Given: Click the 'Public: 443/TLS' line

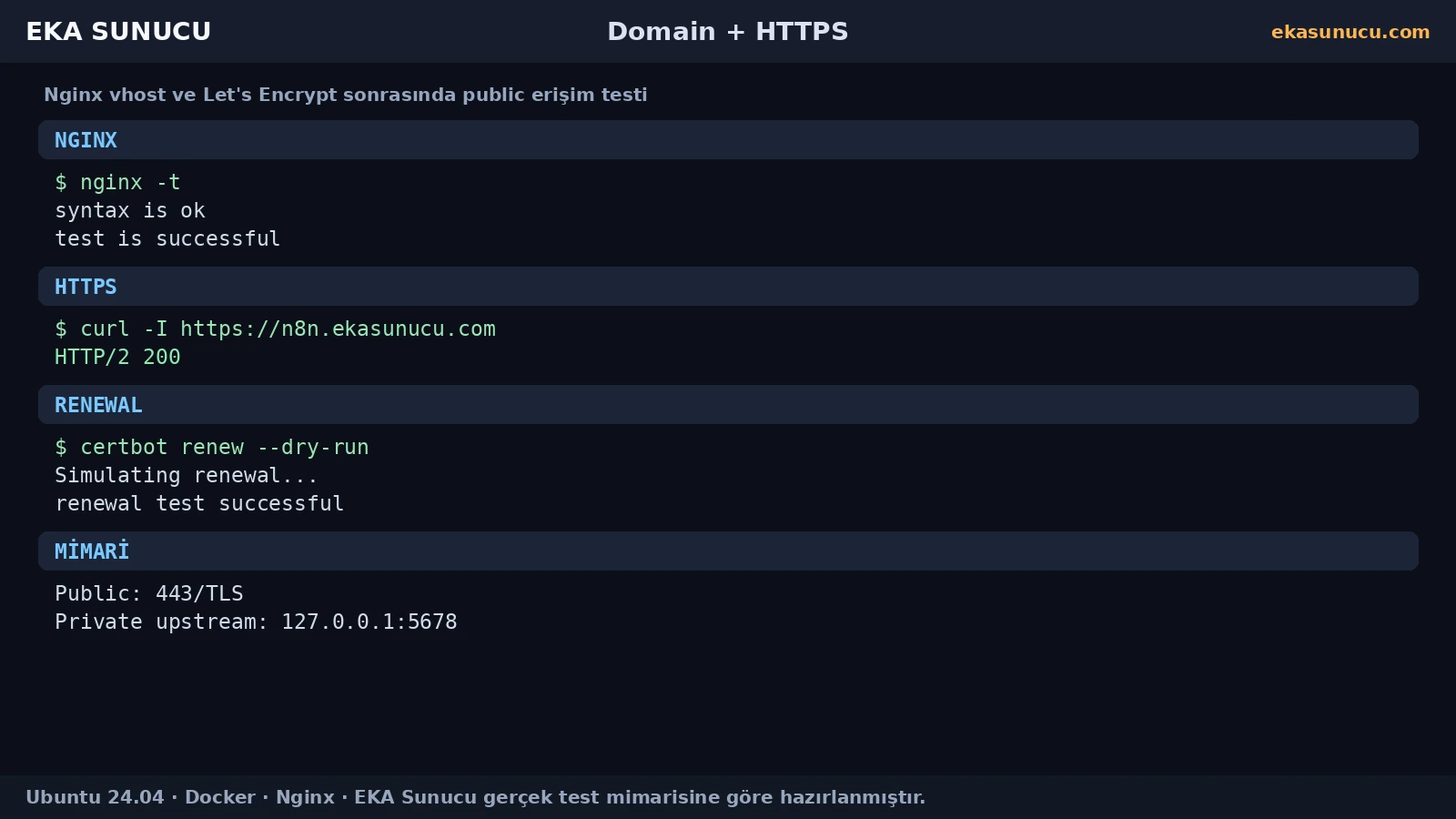Looking at the screenshot, I should [149, 593].
